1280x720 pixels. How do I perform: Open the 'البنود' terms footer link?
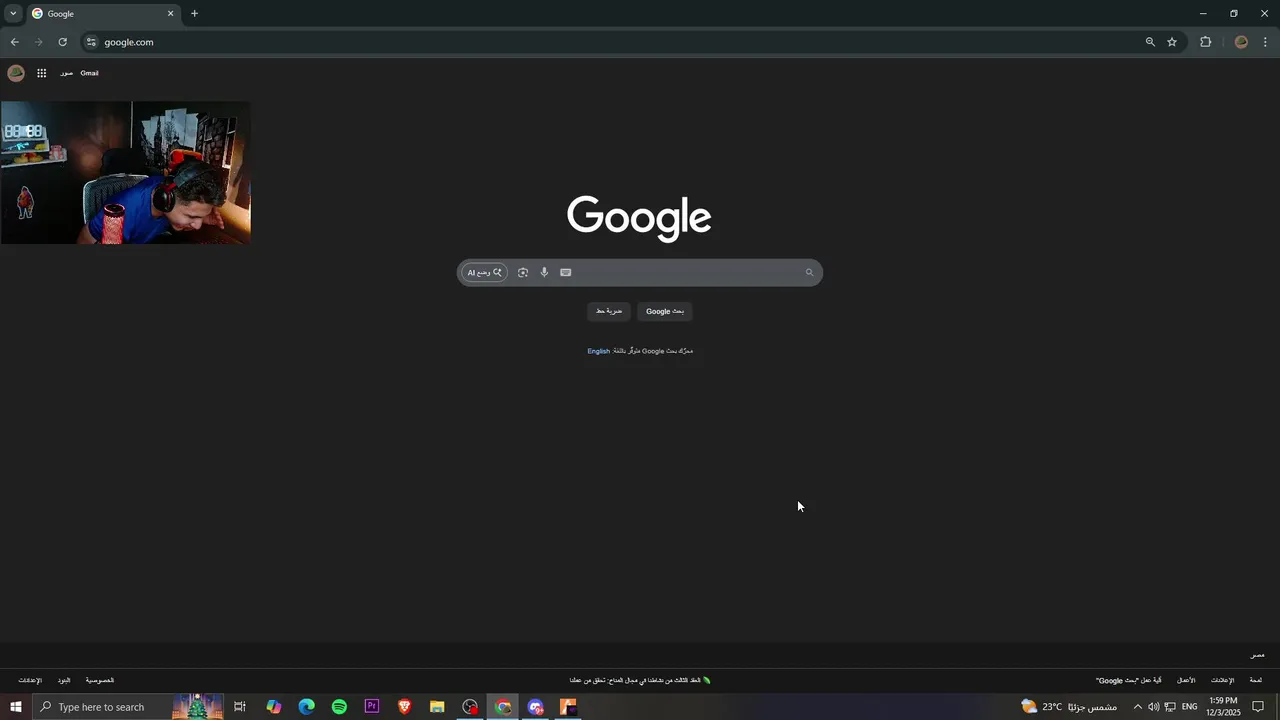click(64, 680)
